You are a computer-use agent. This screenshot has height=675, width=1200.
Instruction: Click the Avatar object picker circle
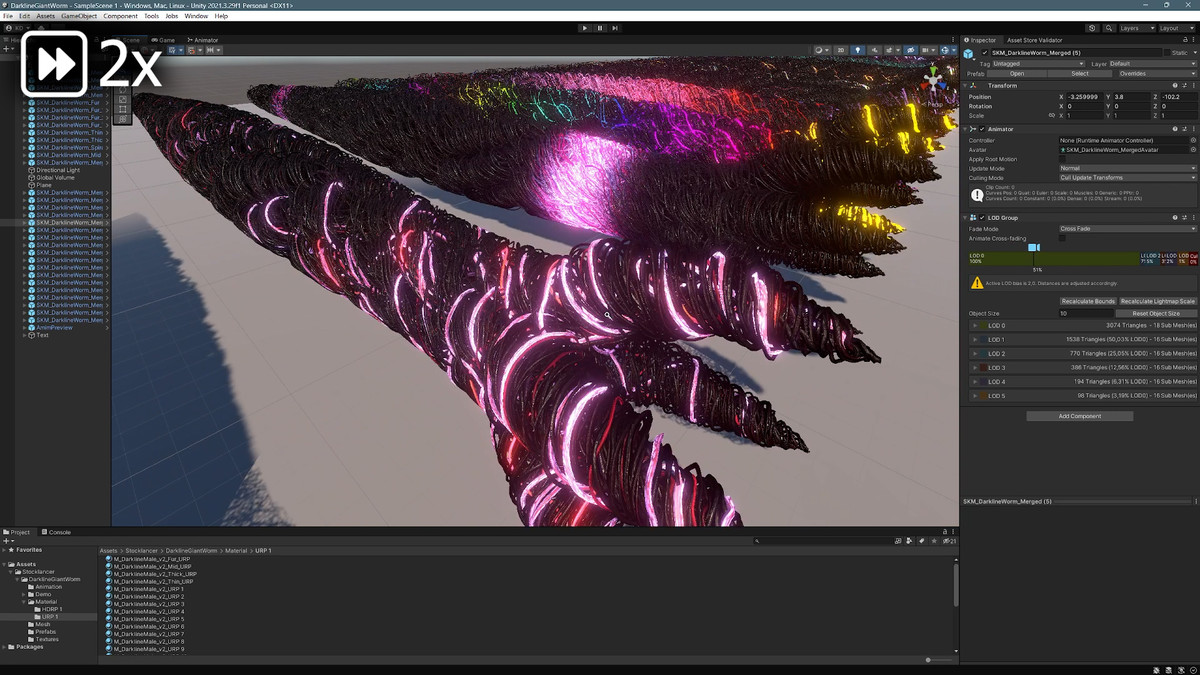point(1193,150)
